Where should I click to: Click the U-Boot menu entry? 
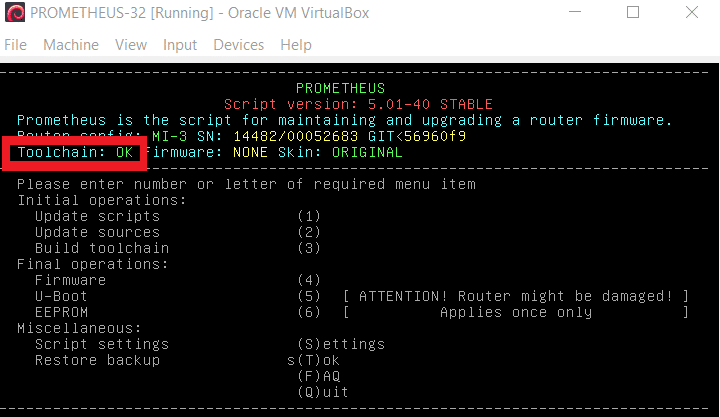coord(61,296)
